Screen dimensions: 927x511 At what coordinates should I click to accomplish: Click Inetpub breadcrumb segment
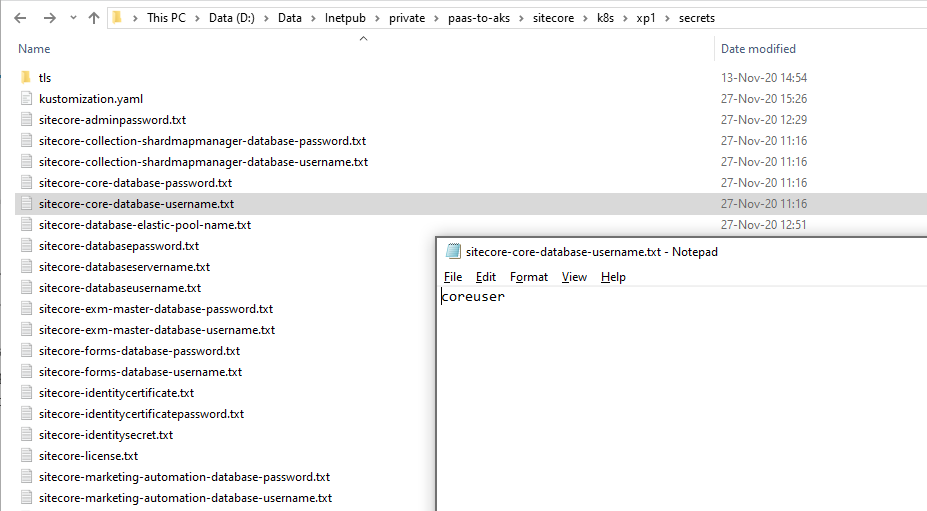click(345, 18)
